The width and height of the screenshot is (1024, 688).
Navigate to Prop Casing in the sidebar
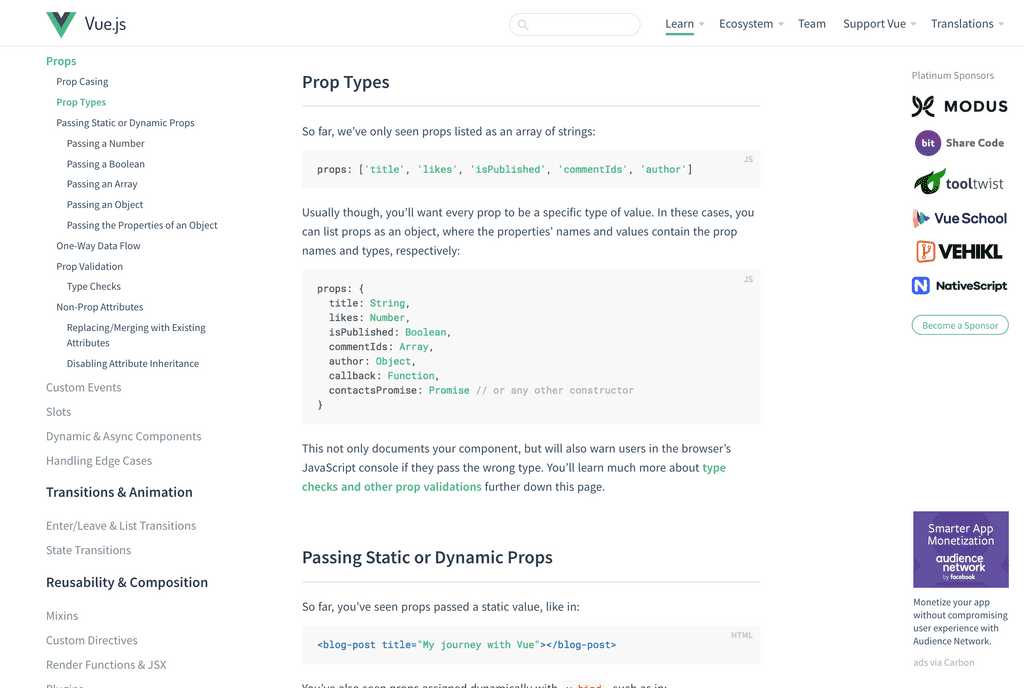(x=81, y=81)
